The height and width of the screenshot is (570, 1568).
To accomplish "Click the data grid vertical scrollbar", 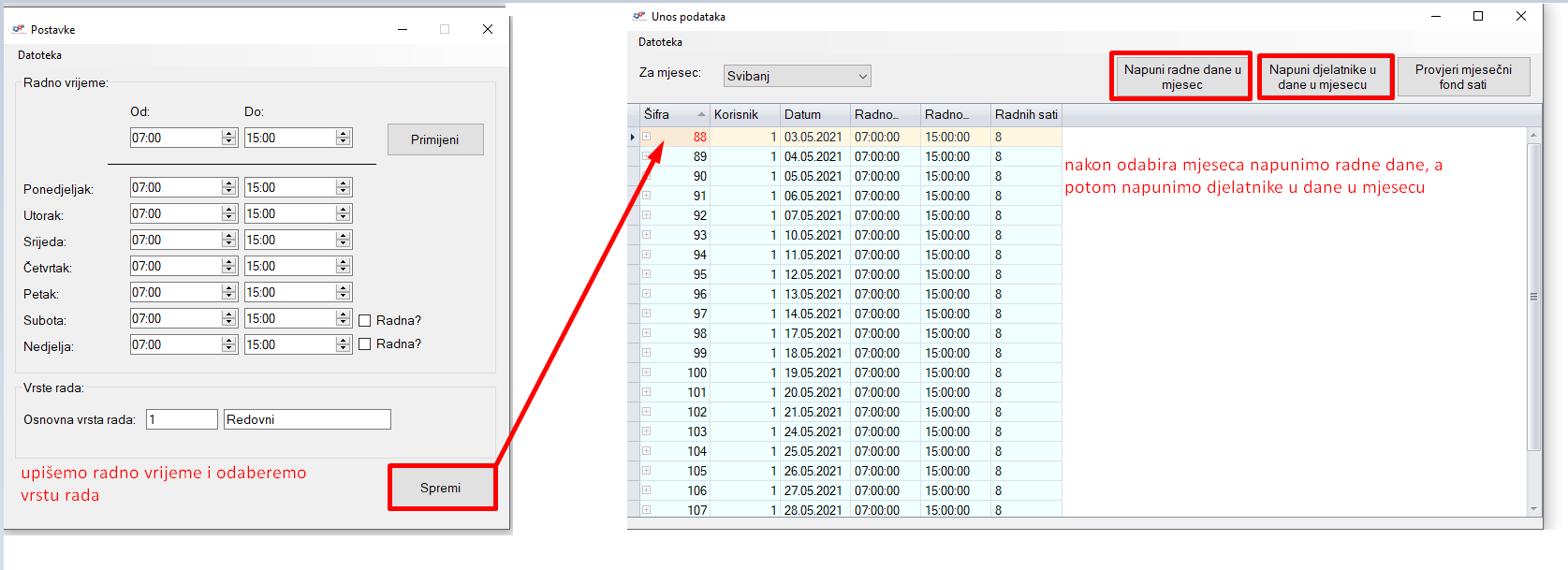I will point(1533,297).
